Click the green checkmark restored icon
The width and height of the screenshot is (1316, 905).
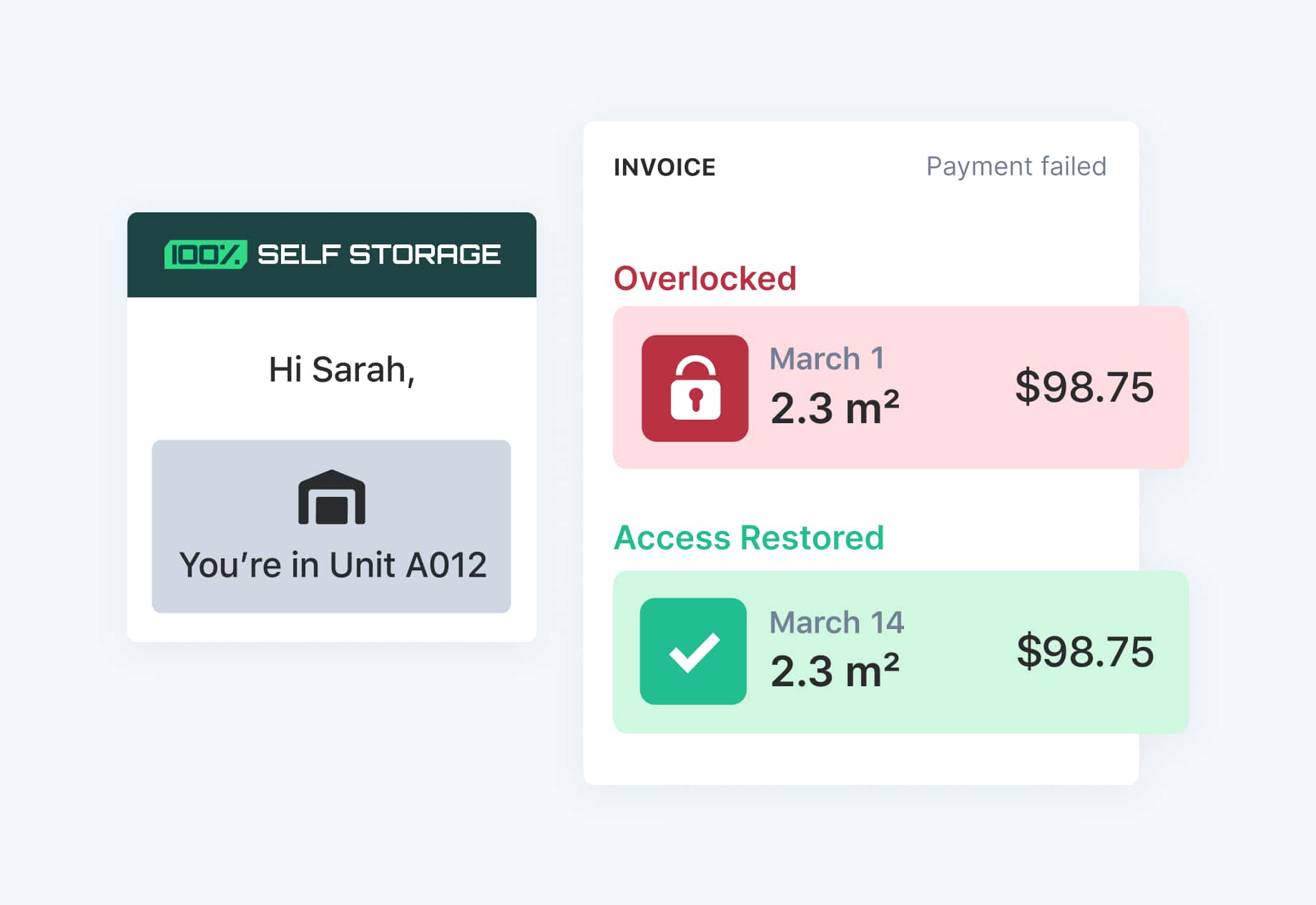click(x=693, y=651)
